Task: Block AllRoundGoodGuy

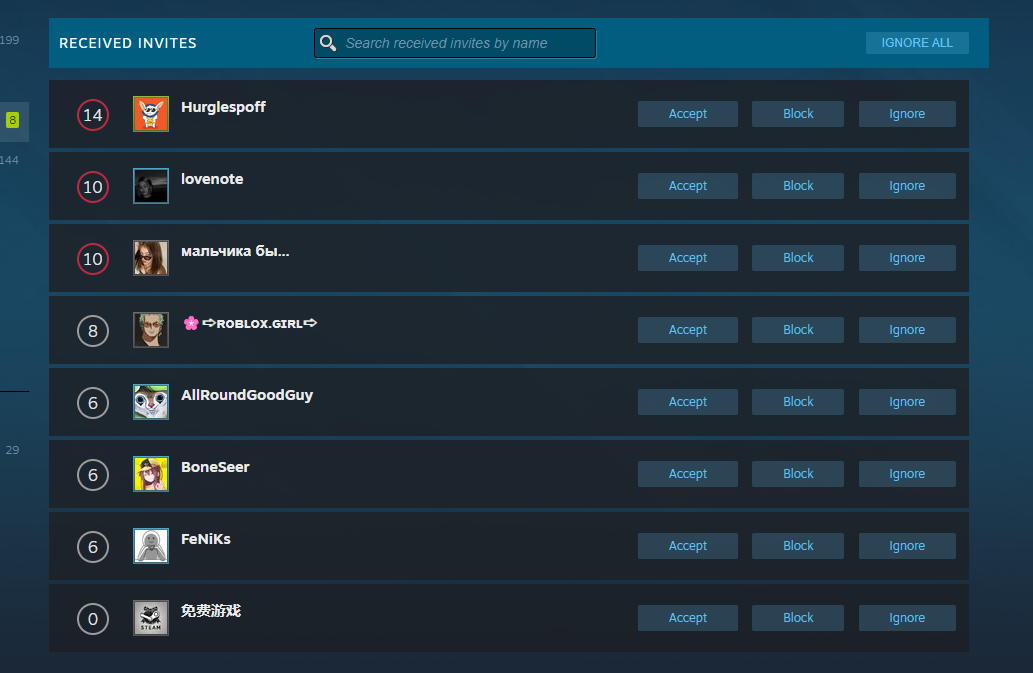Action: tap(798, 402)
